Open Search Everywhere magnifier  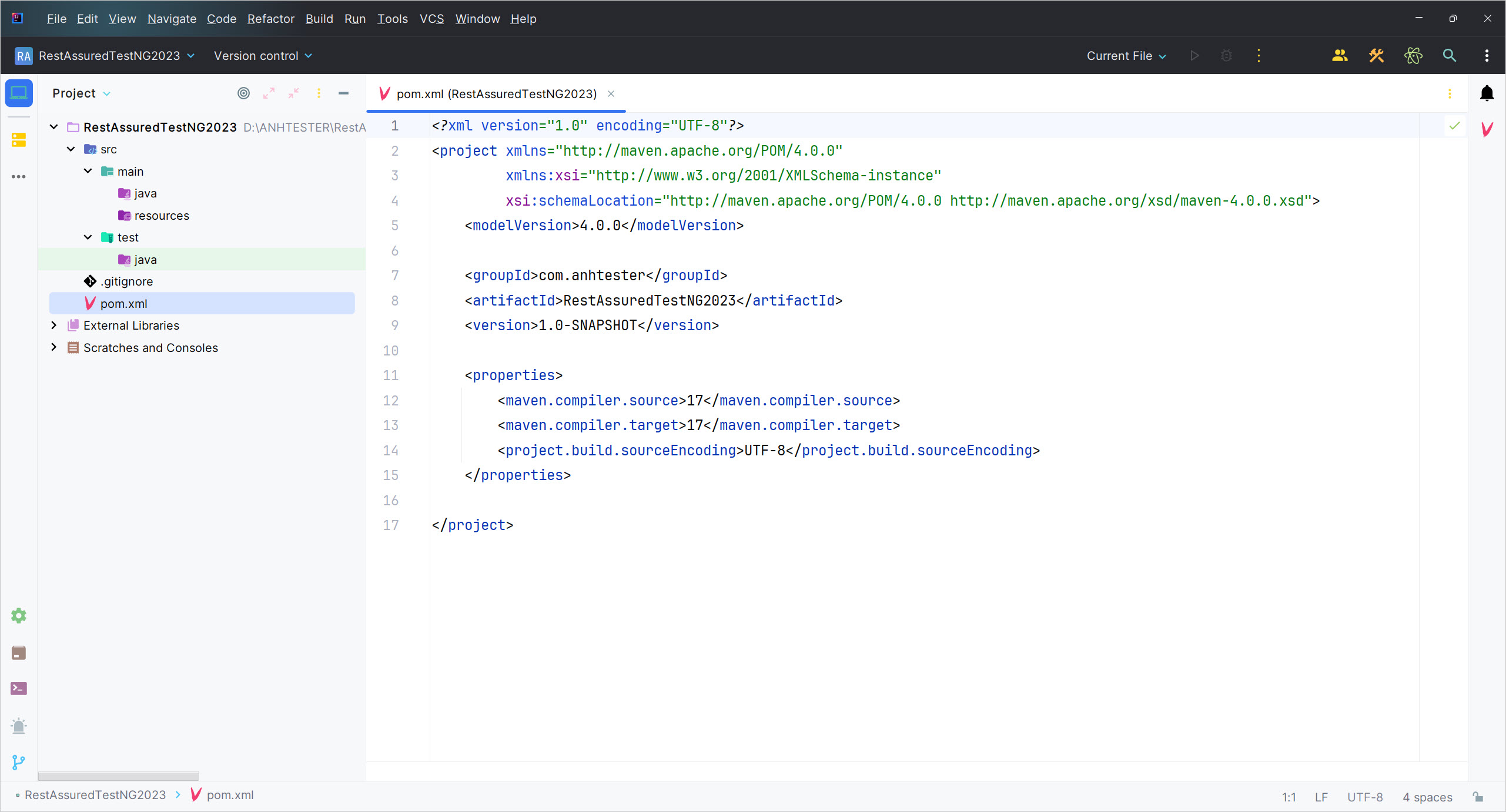1450,56
